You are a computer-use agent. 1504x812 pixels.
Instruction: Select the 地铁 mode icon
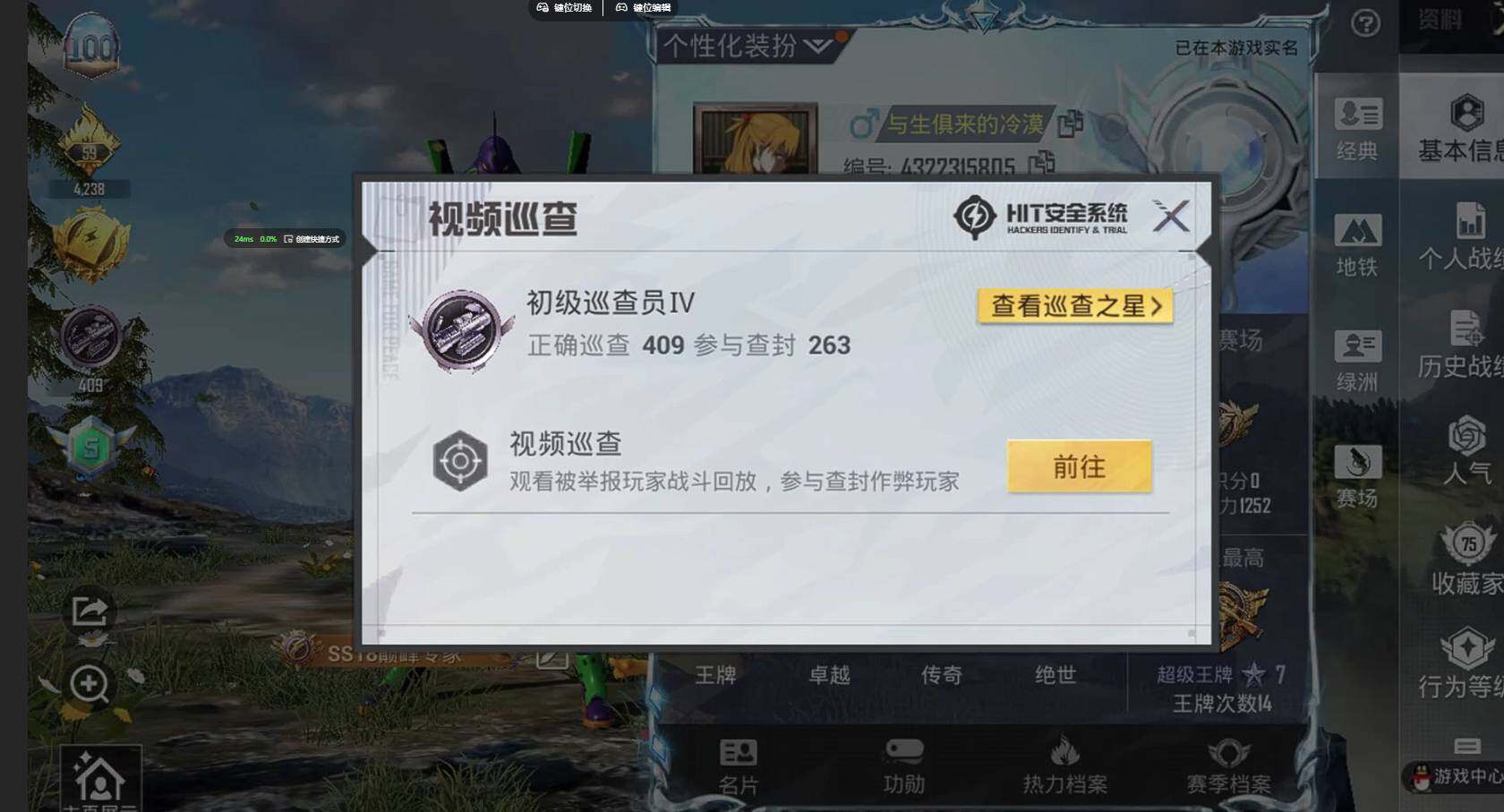[1357, 245]
